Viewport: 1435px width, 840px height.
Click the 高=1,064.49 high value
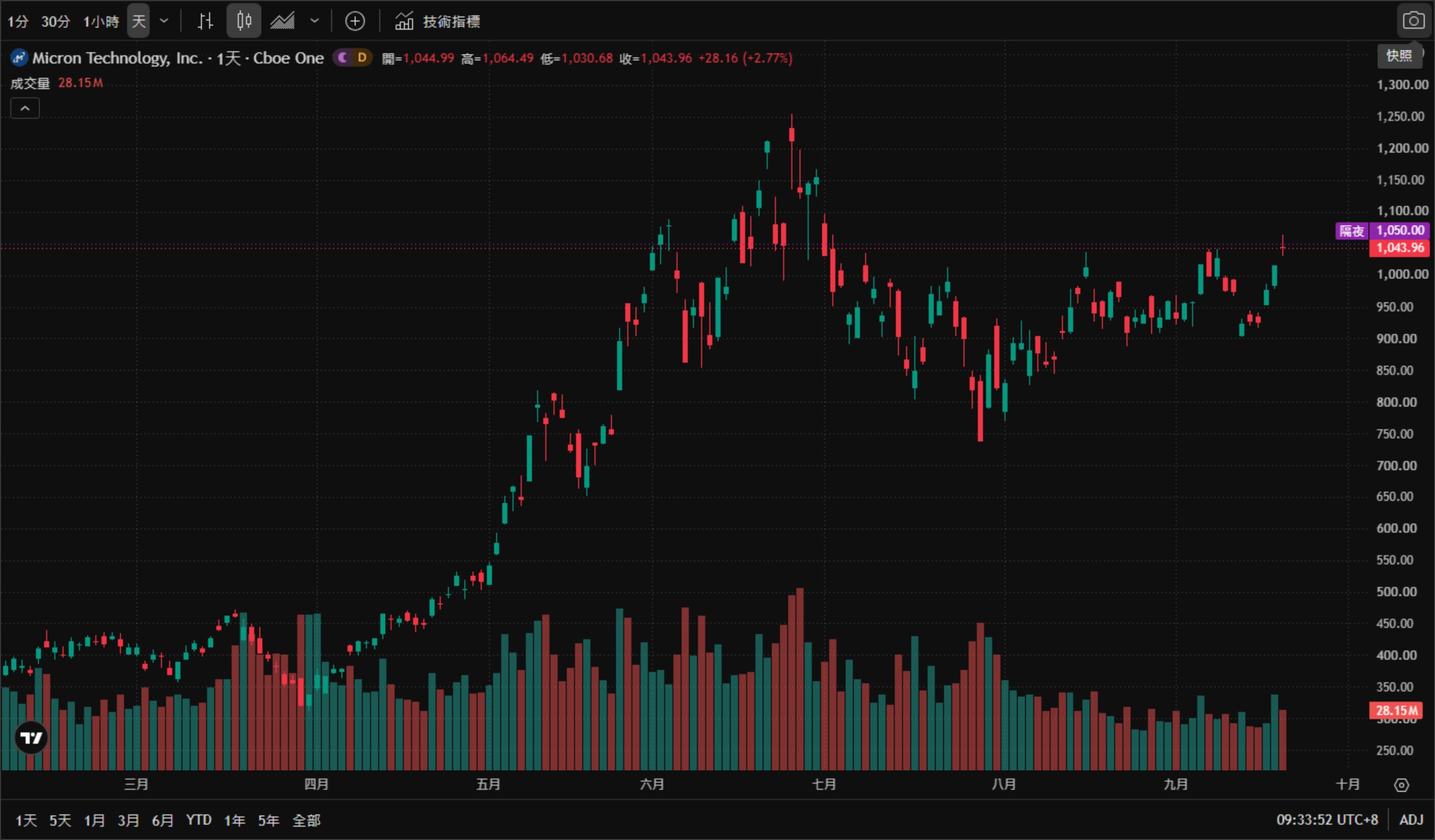[x=497, y=58]
